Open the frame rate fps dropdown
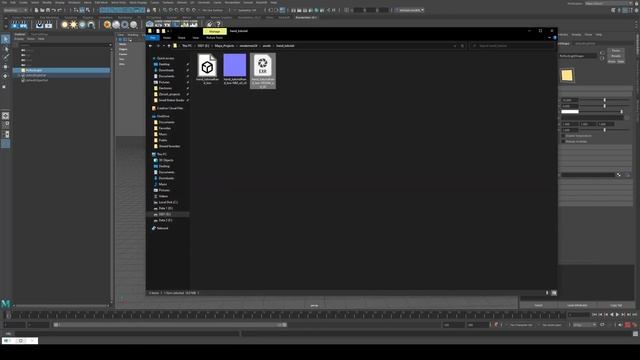Screen dimensions: 640x360 (x=584, y=325)
